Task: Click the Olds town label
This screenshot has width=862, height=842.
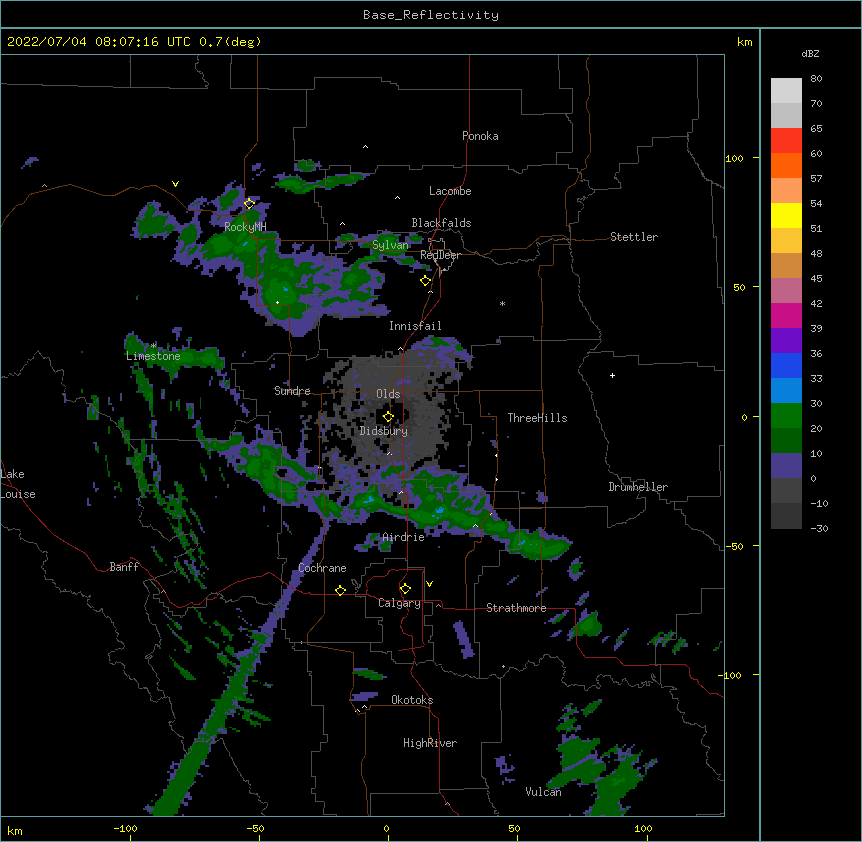Action: point(388,394)
